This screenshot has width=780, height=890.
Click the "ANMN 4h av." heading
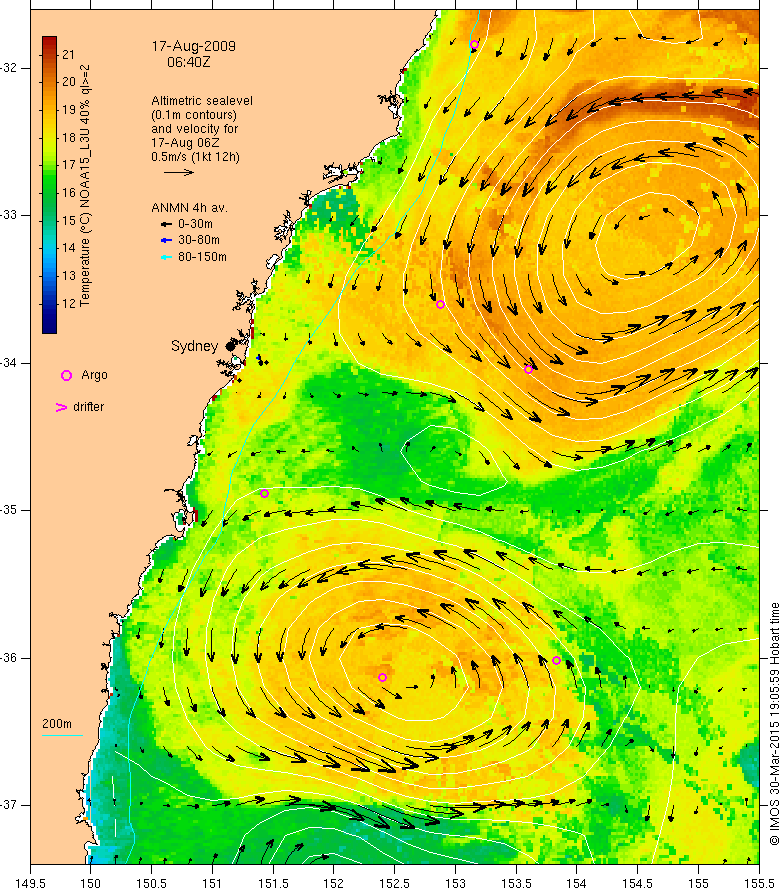pos(189,208)
